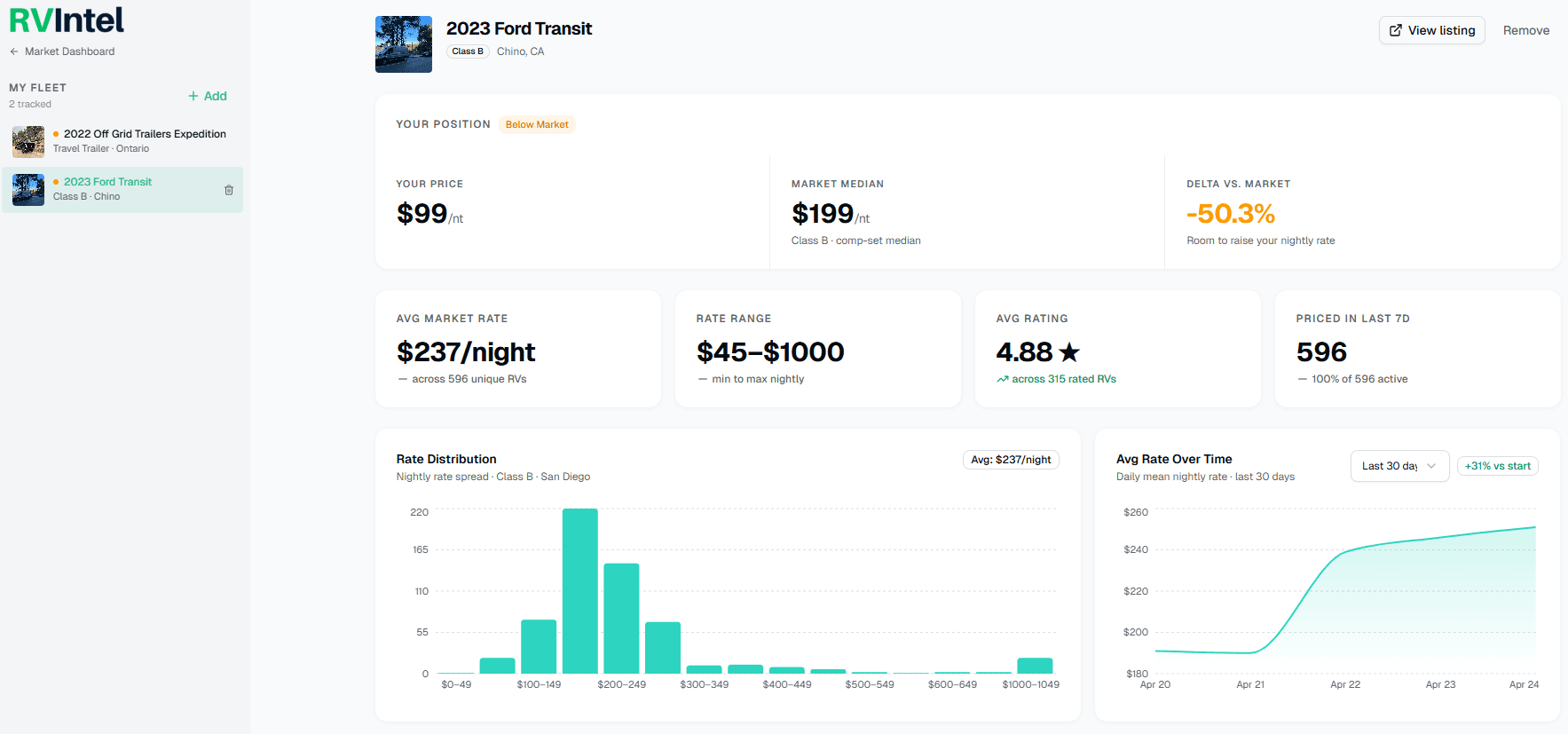Click trend arrow beside 'across 315 rated RVs'
The width and height of the screenshot is (1568, 734).
1003,379
